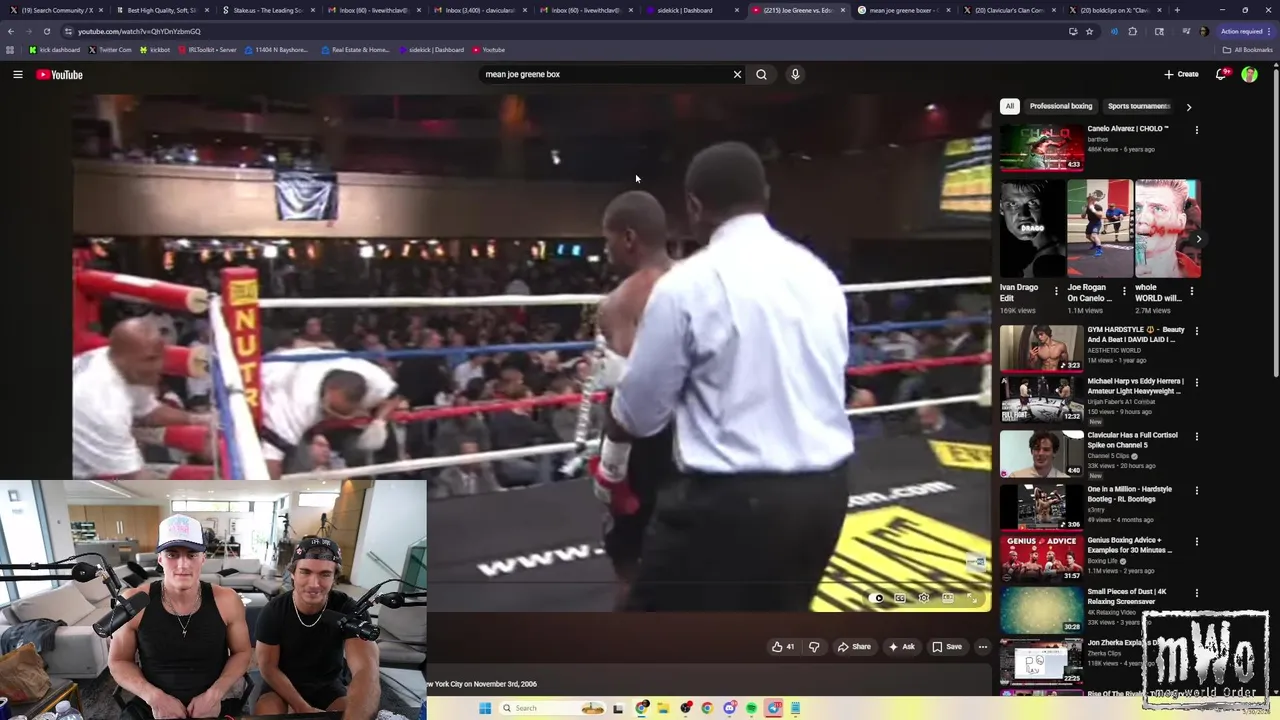Like the video with thumbs up
Screen dimensions: 1280x720
click(x=783, y=647)
